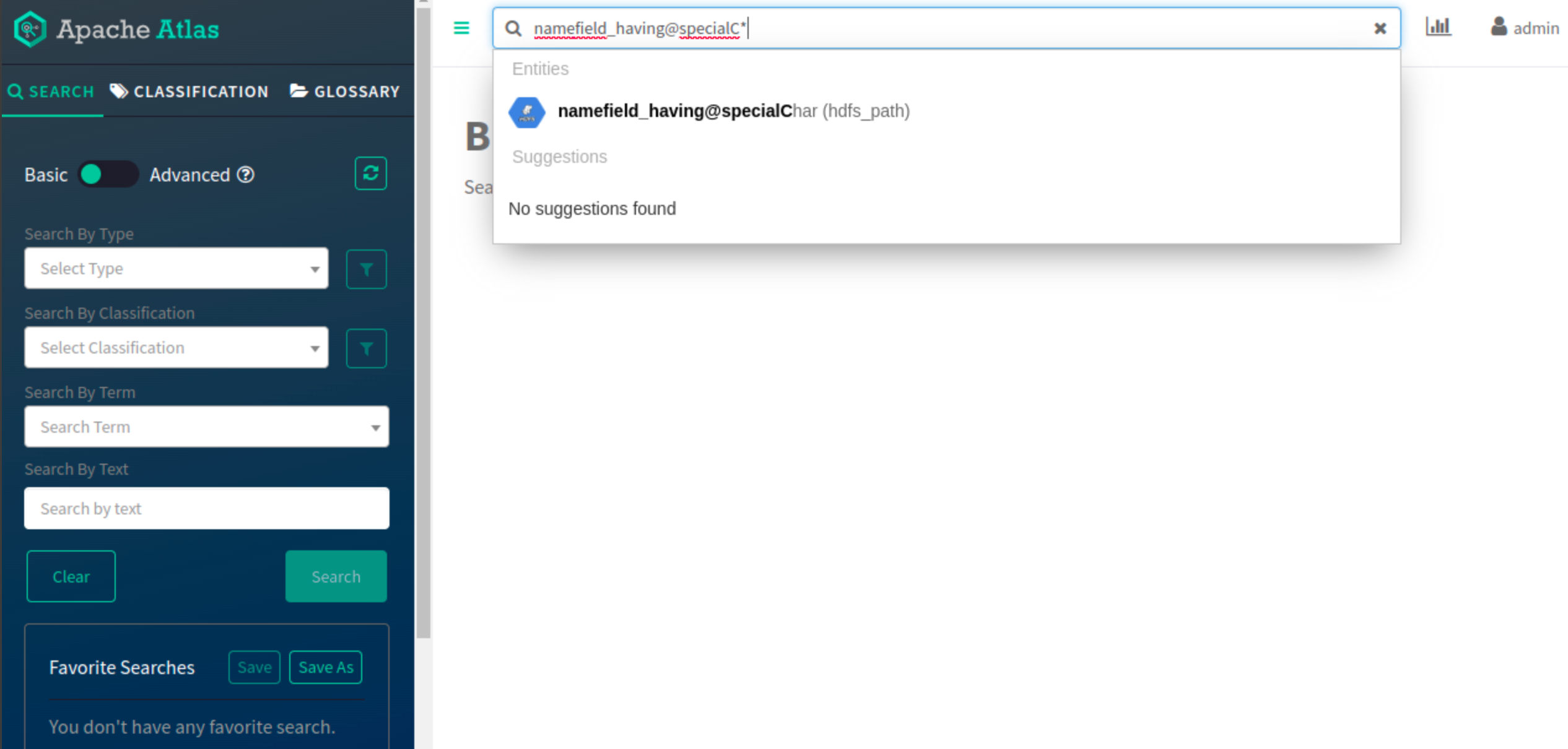Open the Search Term dropdown

[206, 427]
